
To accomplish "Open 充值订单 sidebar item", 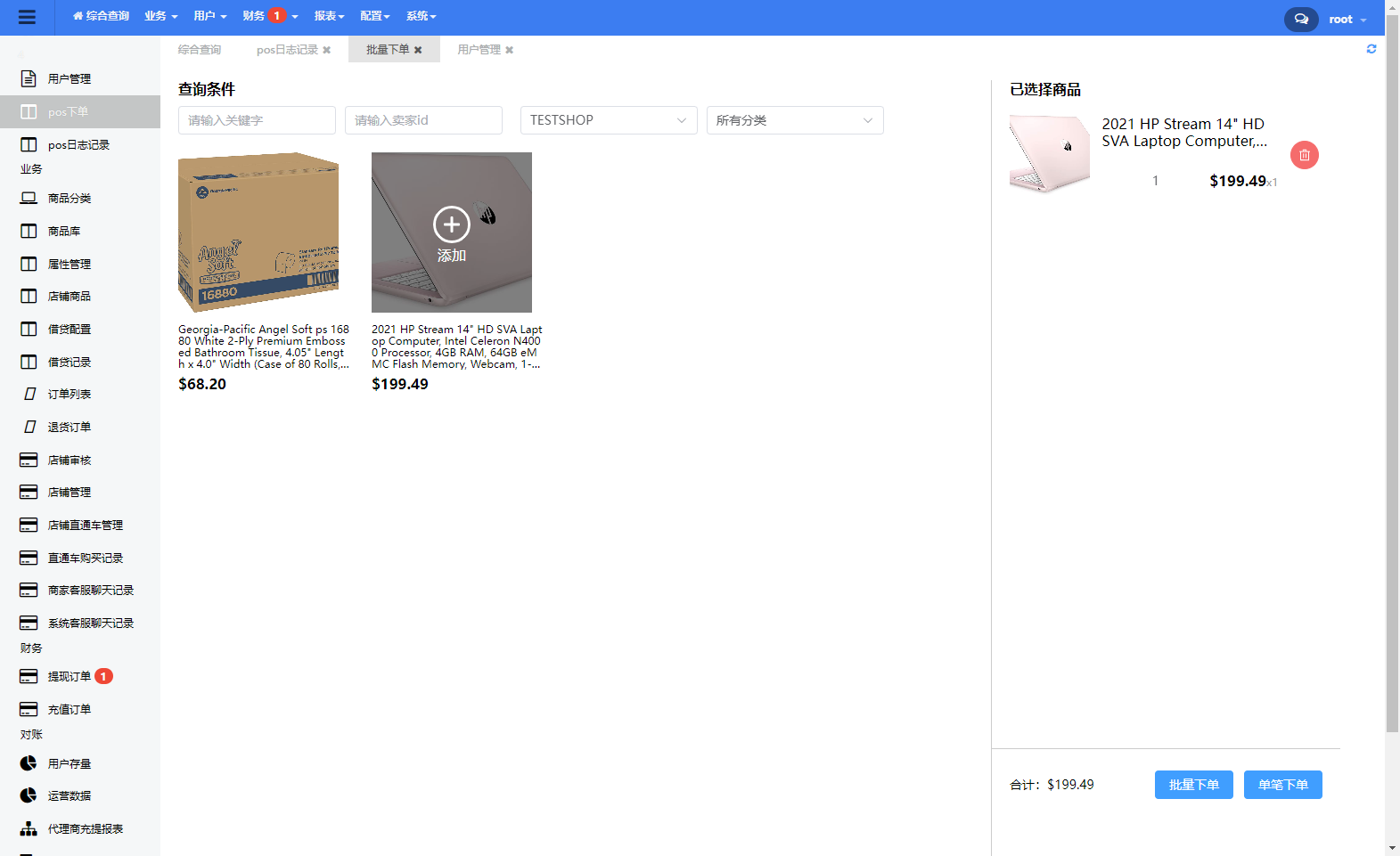I will 80,709.
